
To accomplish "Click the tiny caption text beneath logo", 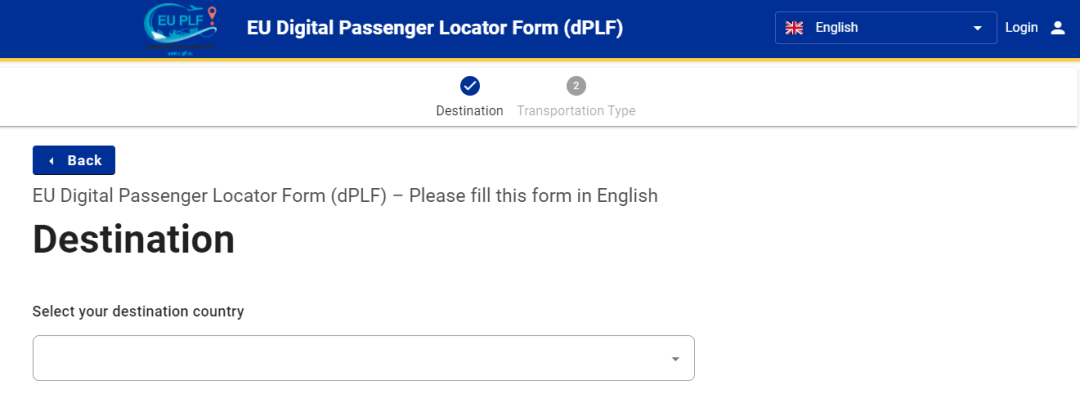I will coord(180,50).
